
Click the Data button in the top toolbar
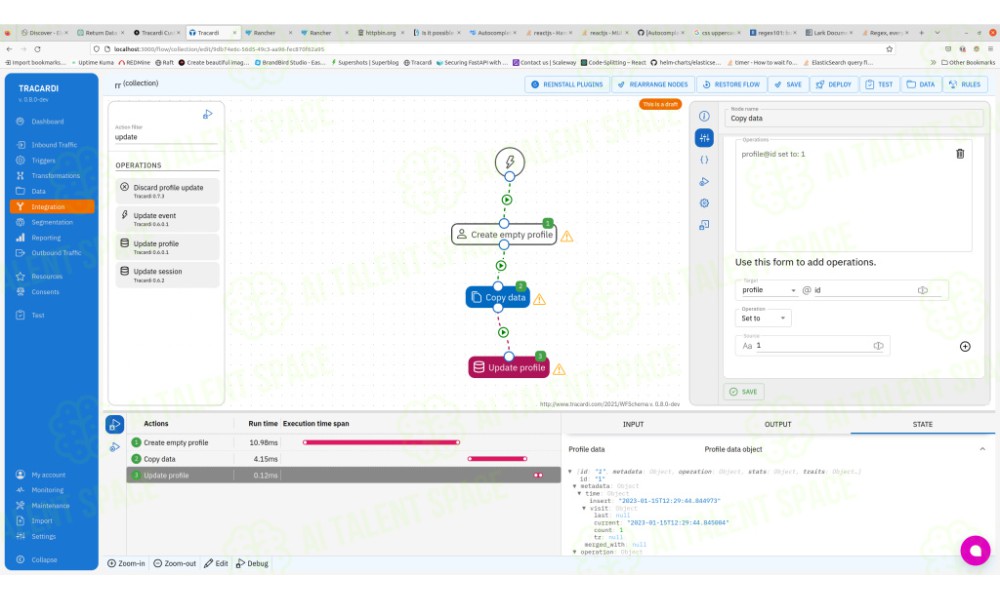click(920, 84)
